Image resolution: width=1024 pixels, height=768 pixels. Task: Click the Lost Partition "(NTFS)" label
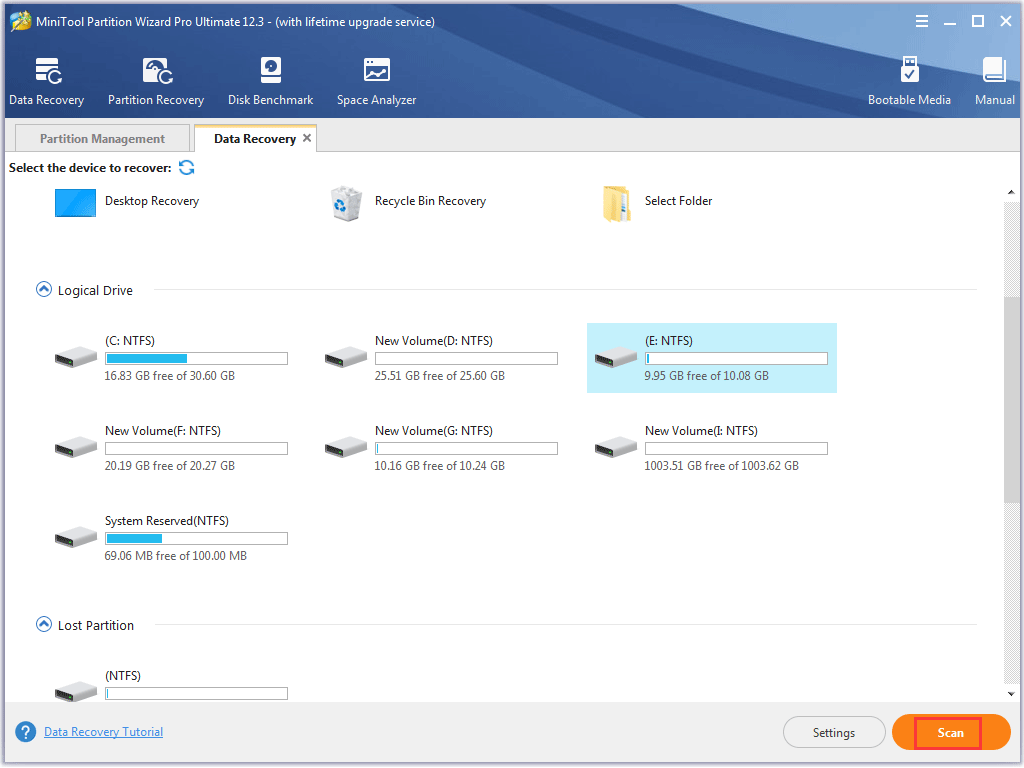[x=123, y=675]
